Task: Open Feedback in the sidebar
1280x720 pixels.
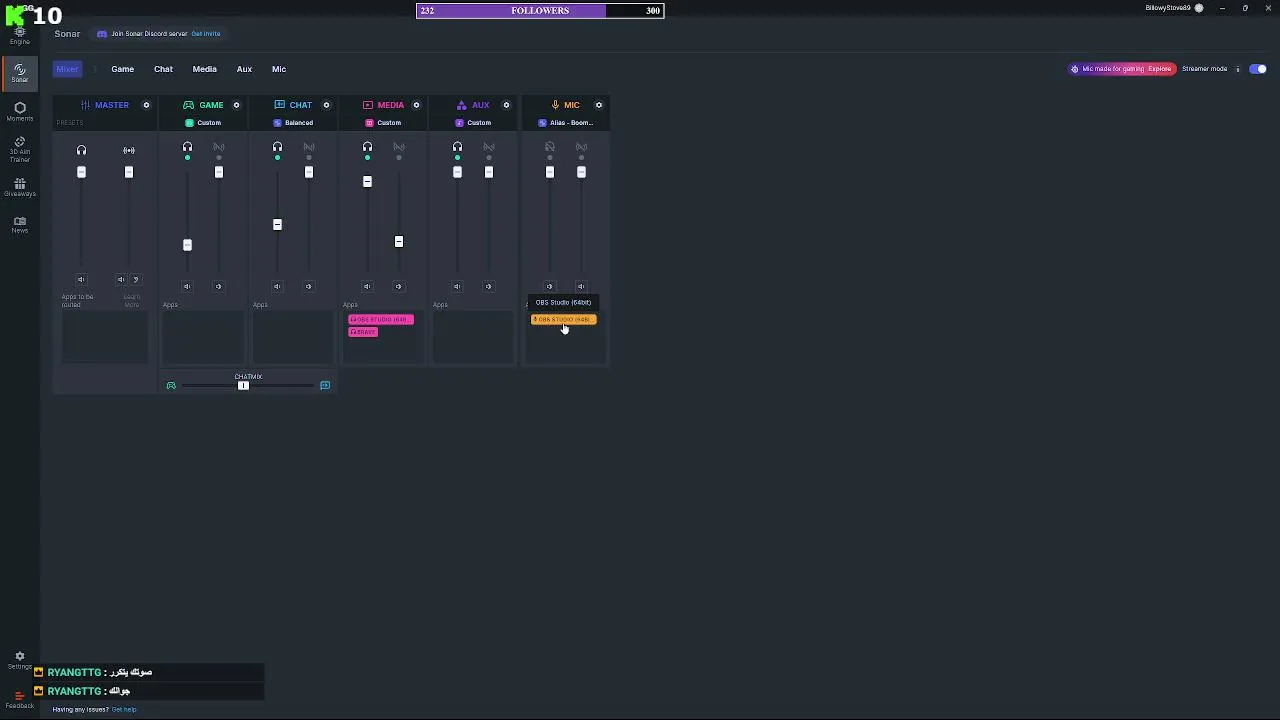Action: 19,699
